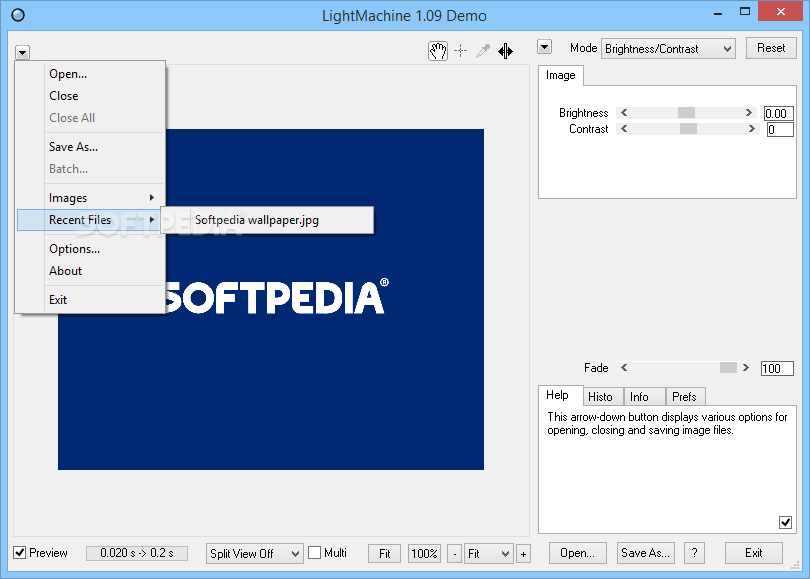
Task: Decrease Fade with the left arrow
Action: pyautogui.click(x=624, y=368)
